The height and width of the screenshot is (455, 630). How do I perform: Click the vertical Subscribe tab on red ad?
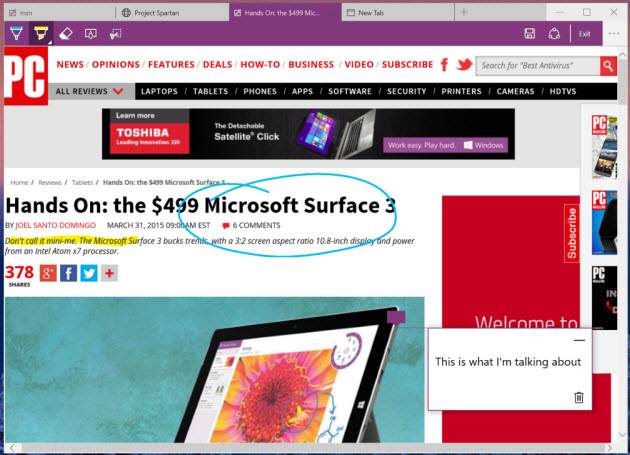572,233
